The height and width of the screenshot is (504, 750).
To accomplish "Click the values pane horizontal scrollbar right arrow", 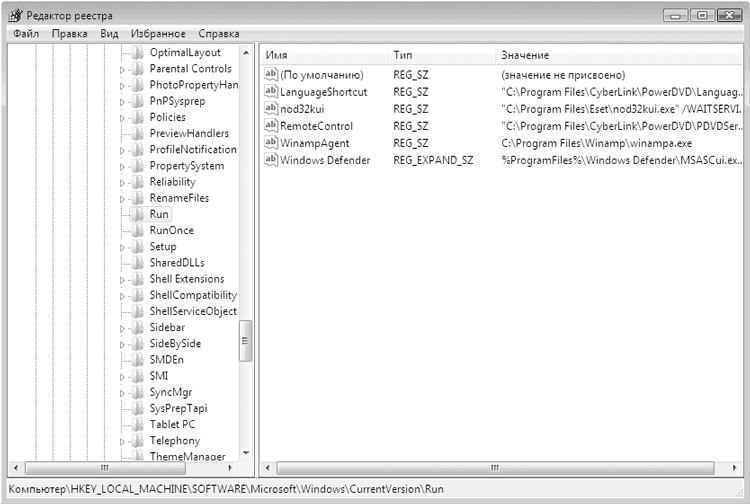I will tap(735, 468).
